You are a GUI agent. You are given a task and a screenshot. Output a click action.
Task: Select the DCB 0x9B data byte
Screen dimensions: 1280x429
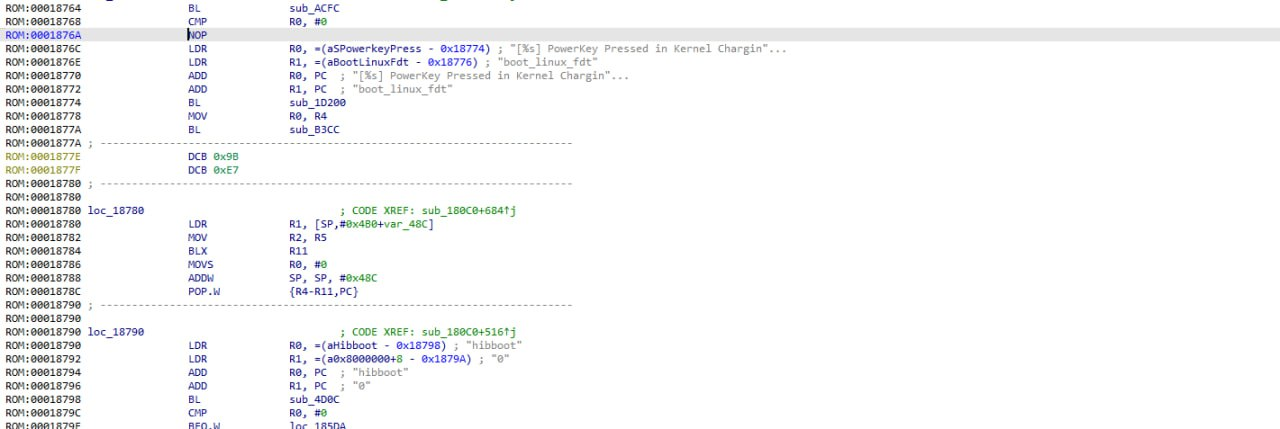(x=213, y=157)
